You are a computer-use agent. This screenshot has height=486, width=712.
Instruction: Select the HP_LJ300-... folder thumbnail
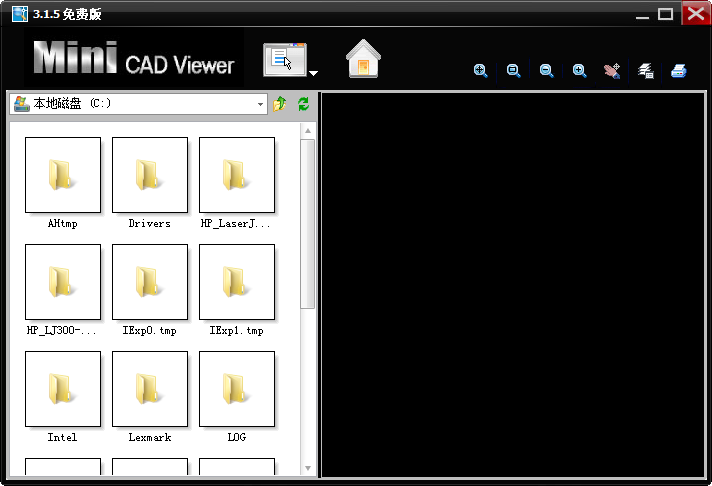coord(63,282)
